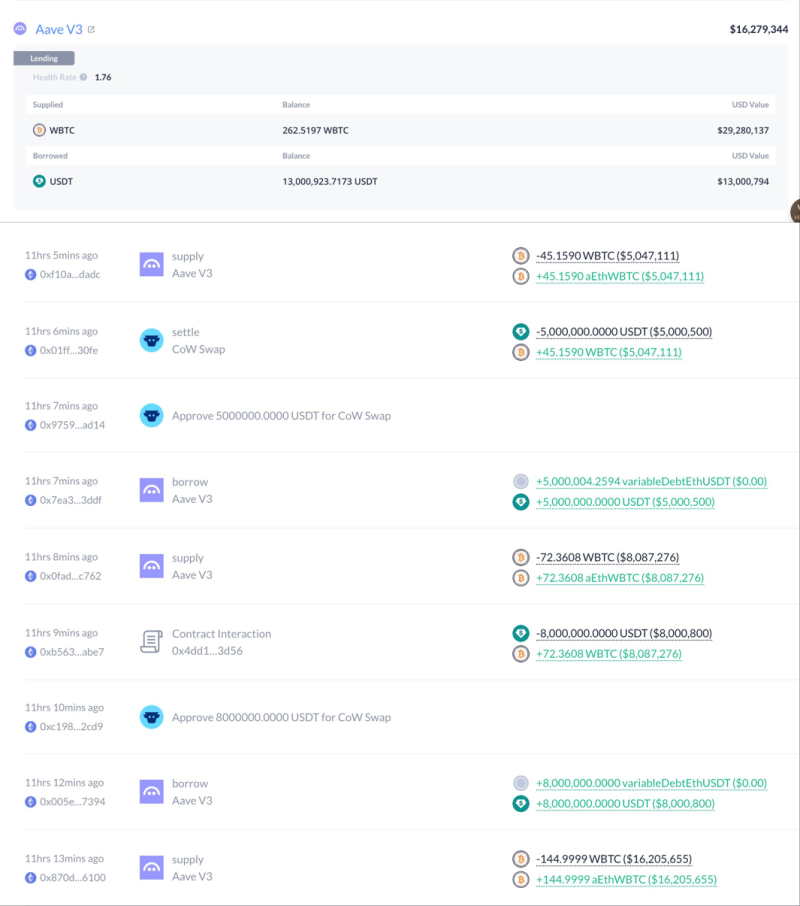Click the Contract Interaction document icon
800x906 pixels.
[x=151, y=642]
